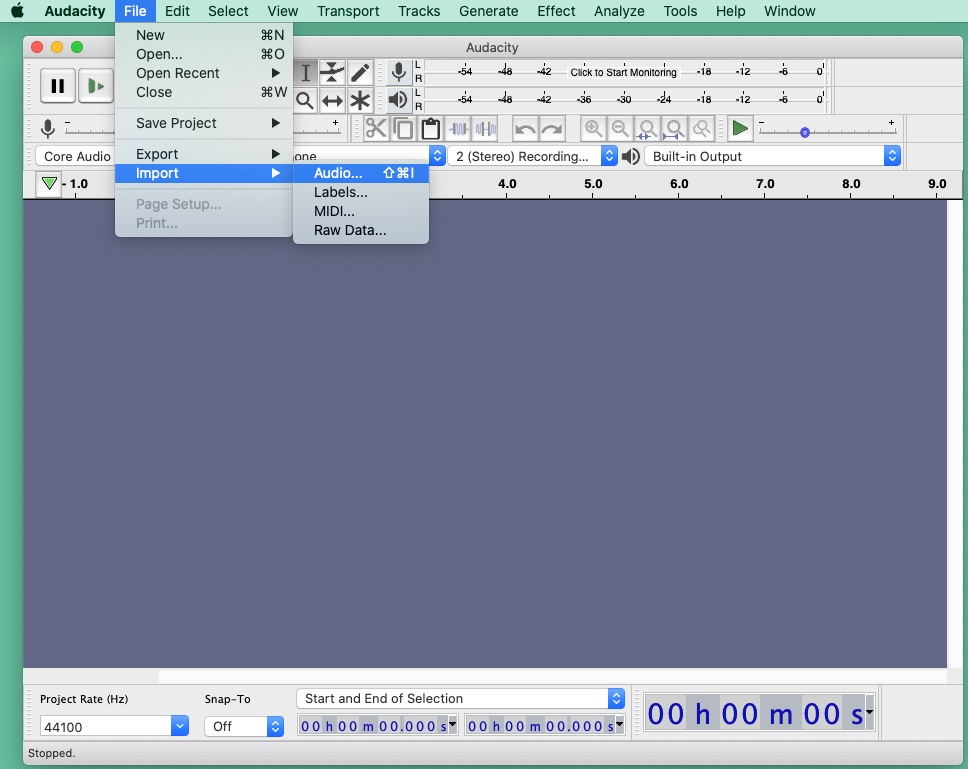The height and width of the screenshot is (769, 968).
Task: Select the Draw (pencil) tool
Action: [x=360, y=73]
